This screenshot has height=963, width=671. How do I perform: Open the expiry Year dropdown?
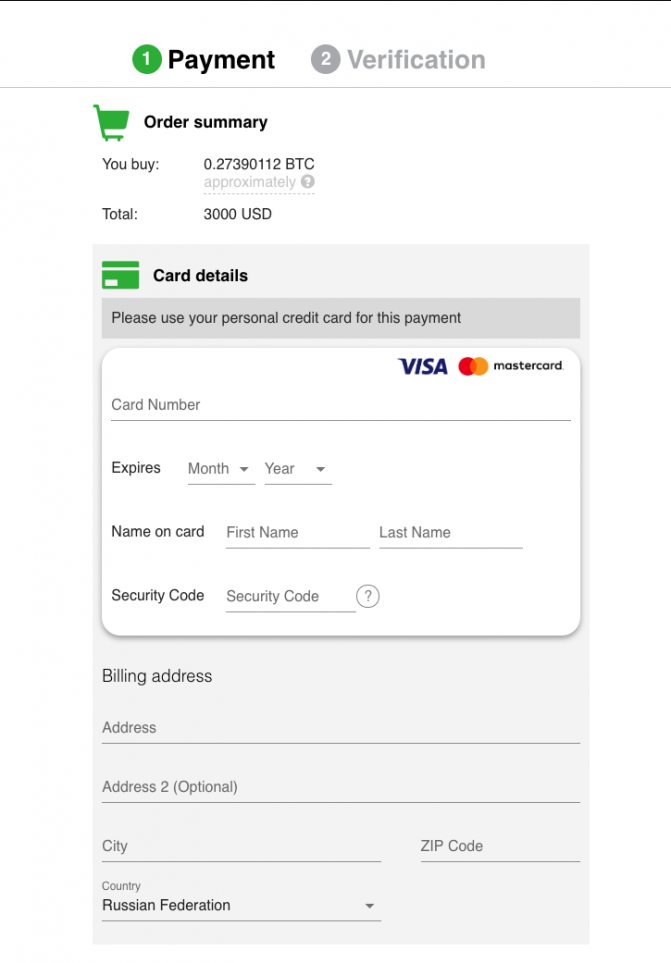(x=297, y=469)
